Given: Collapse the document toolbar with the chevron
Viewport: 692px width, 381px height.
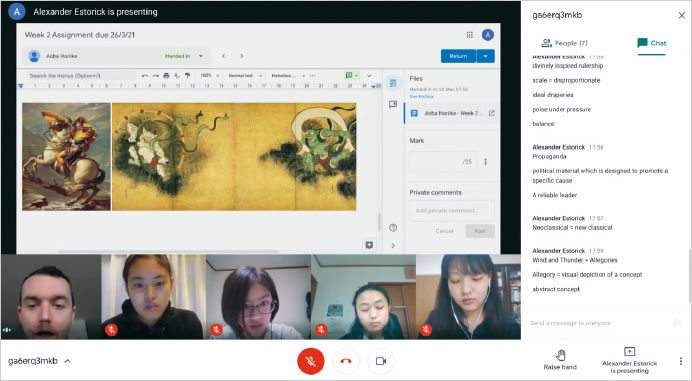Looking at the screenshot, I should [369, 75].
